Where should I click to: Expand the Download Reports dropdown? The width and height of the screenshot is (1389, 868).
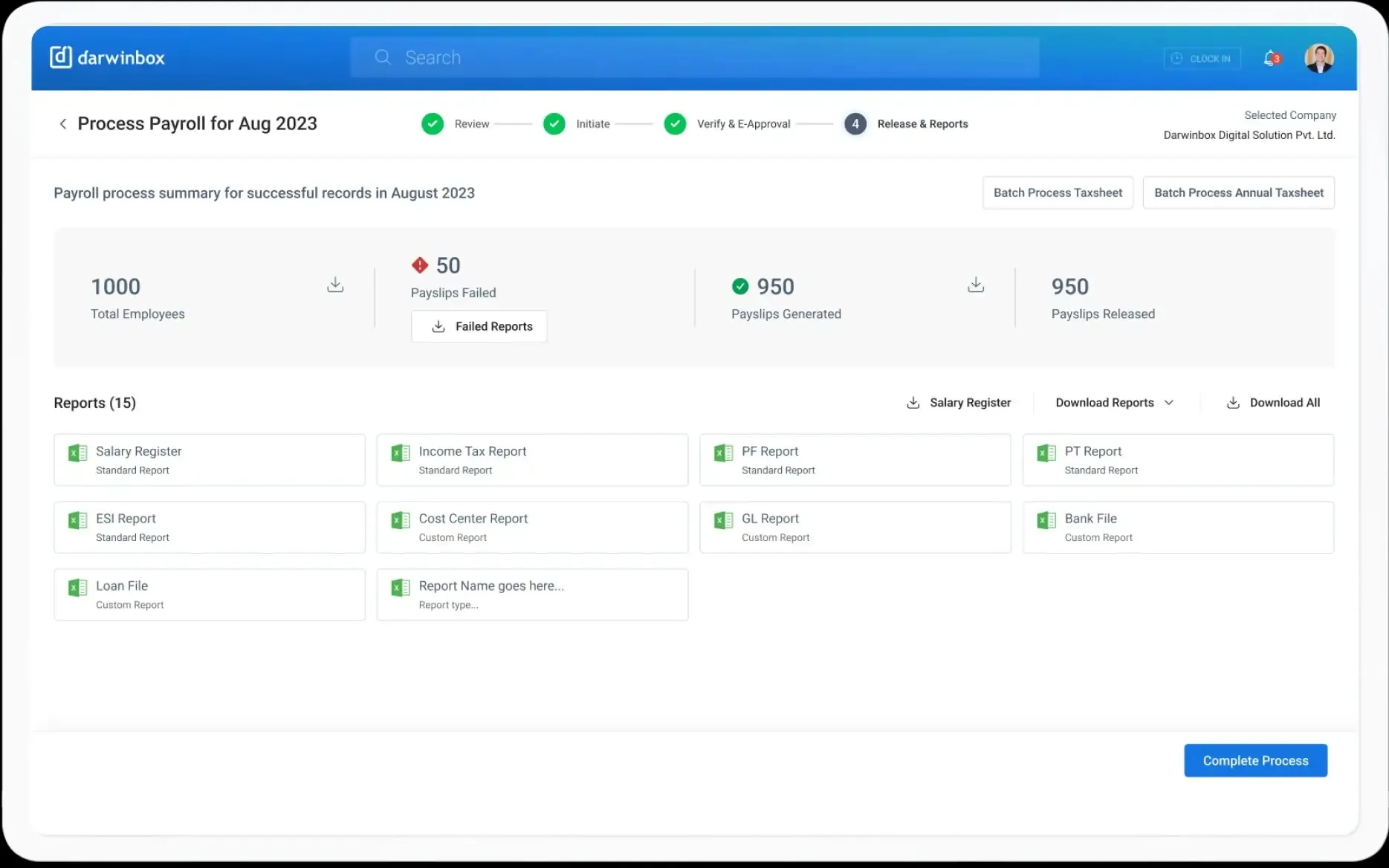[x=1114, y=403]
